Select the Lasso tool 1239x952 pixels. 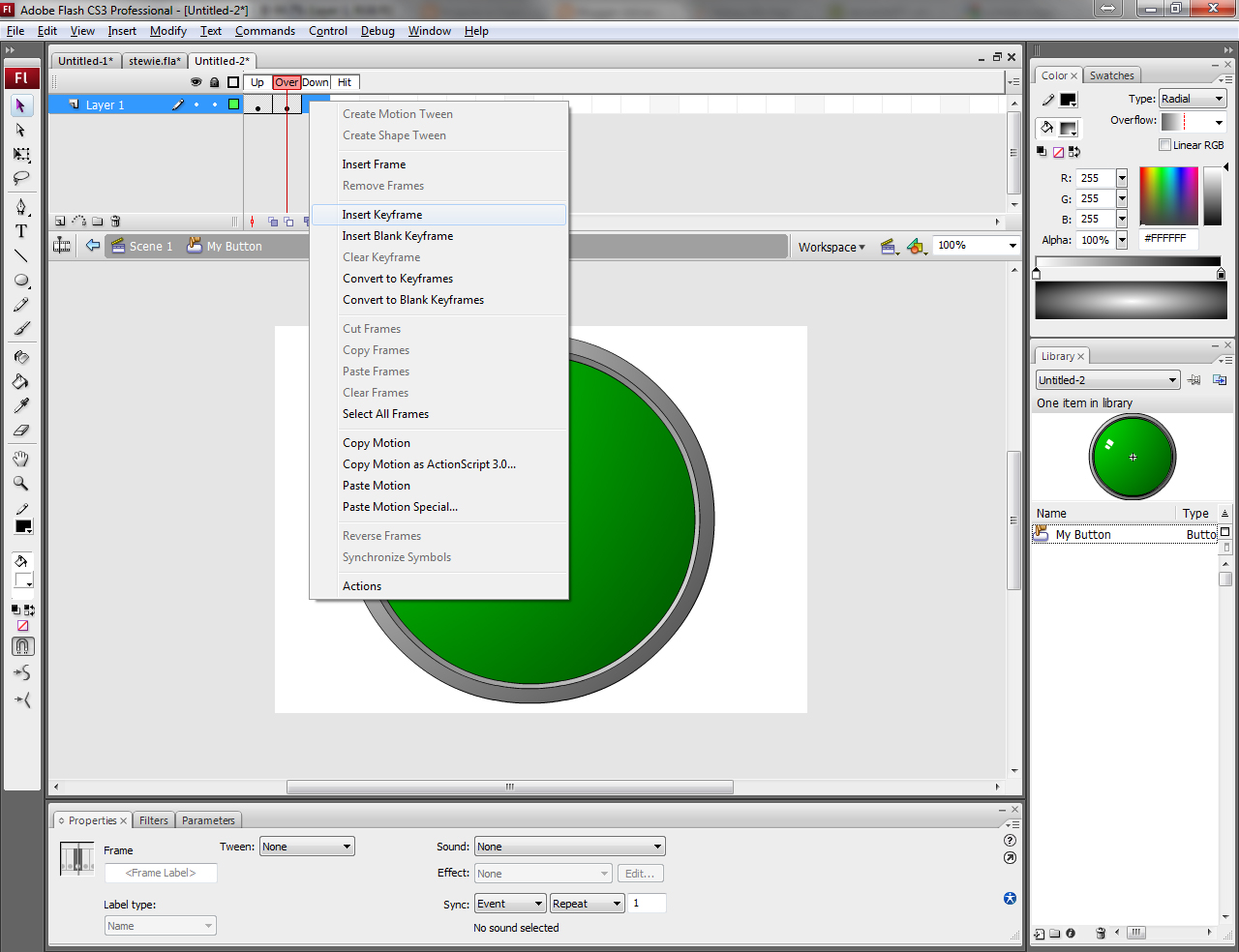click(20, 179)
